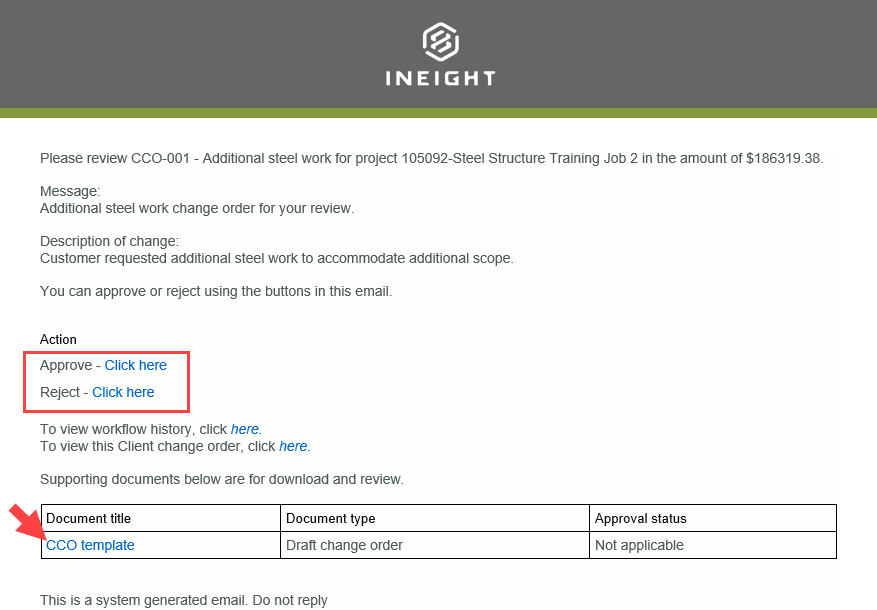
Task: Click the red box around Approve and Reject
Action: coord(106,381)
